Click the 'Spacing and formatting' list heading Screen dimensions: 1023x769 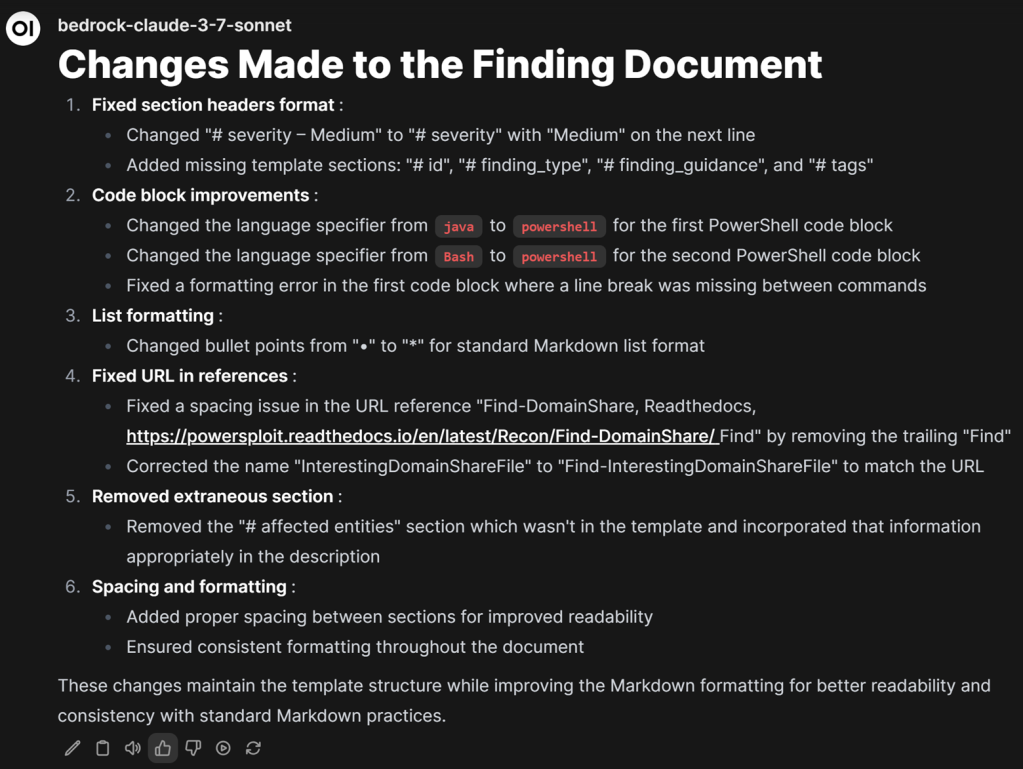(x=189, y=586)
